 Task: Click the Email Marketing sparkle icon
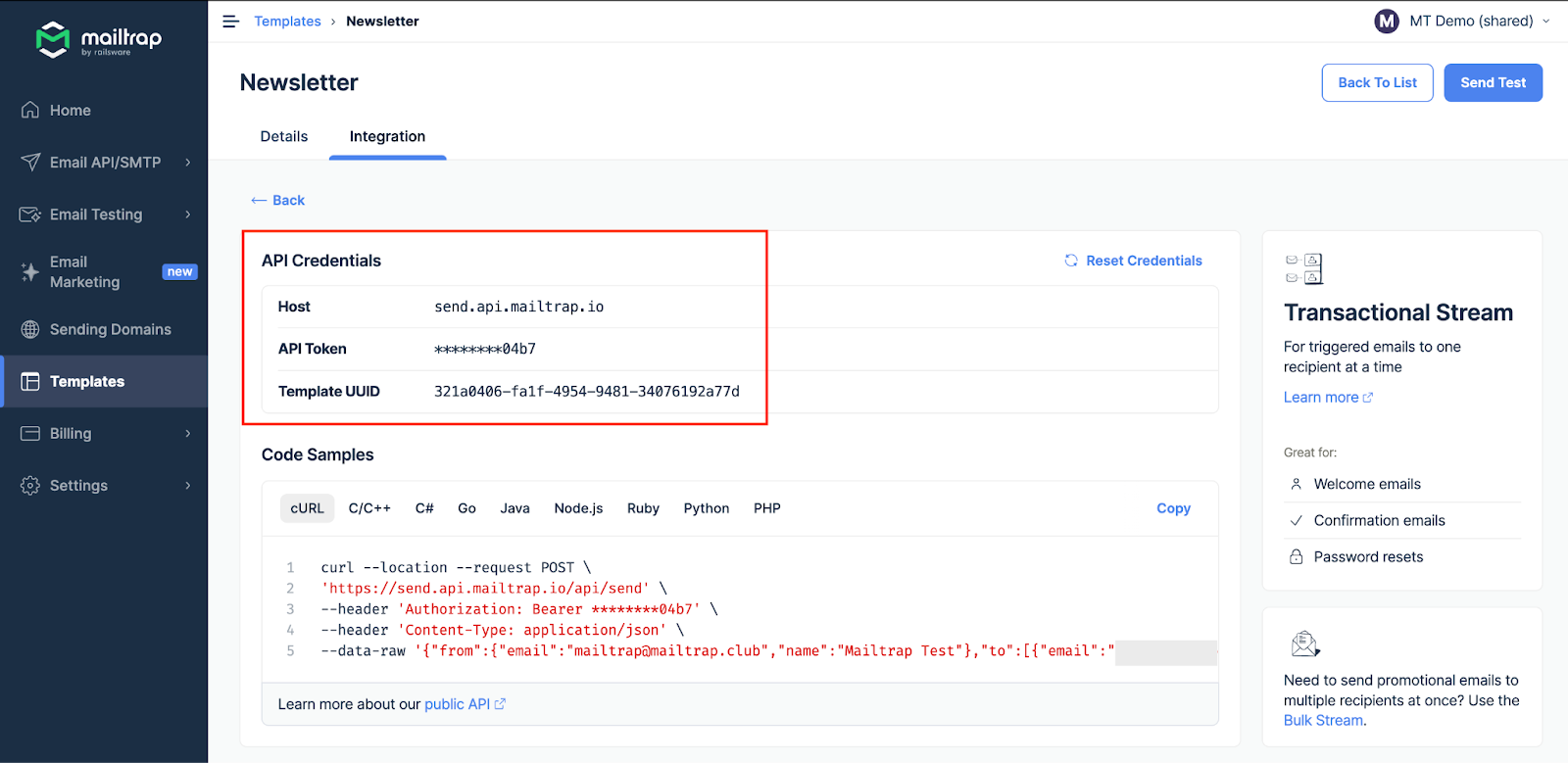30,272
